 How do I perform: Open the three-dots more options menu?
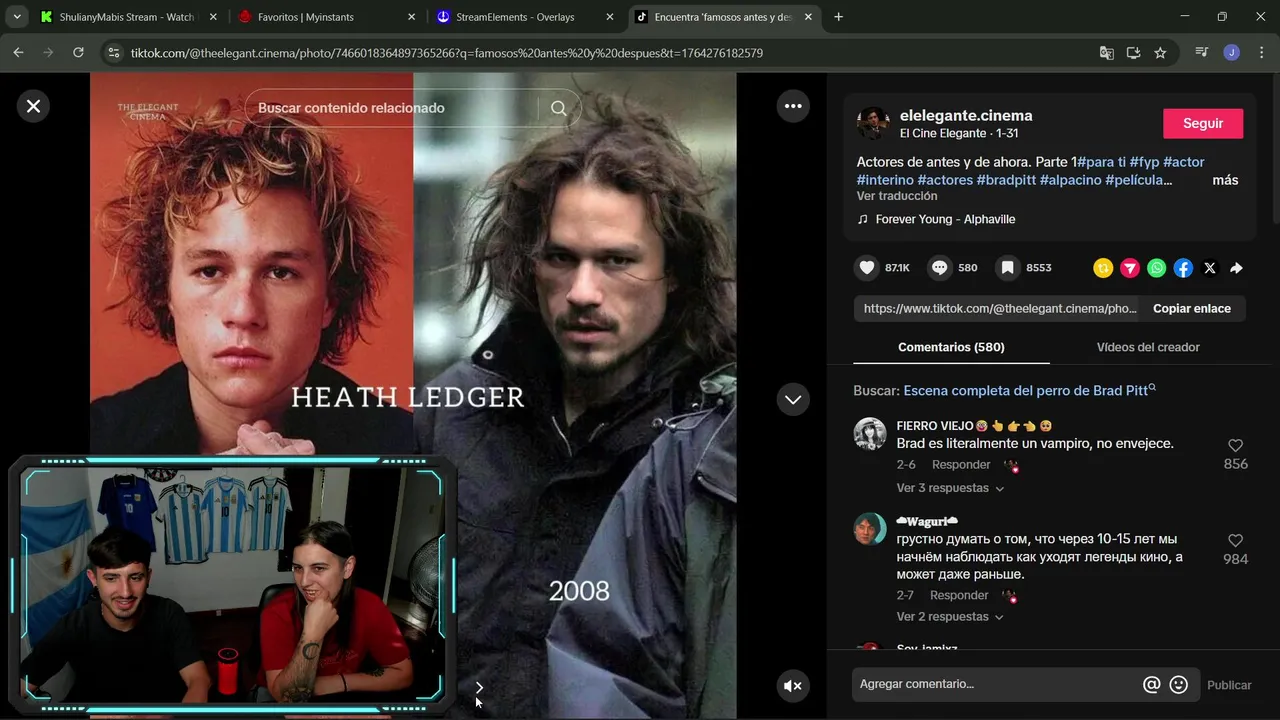(x=793, y=106)
